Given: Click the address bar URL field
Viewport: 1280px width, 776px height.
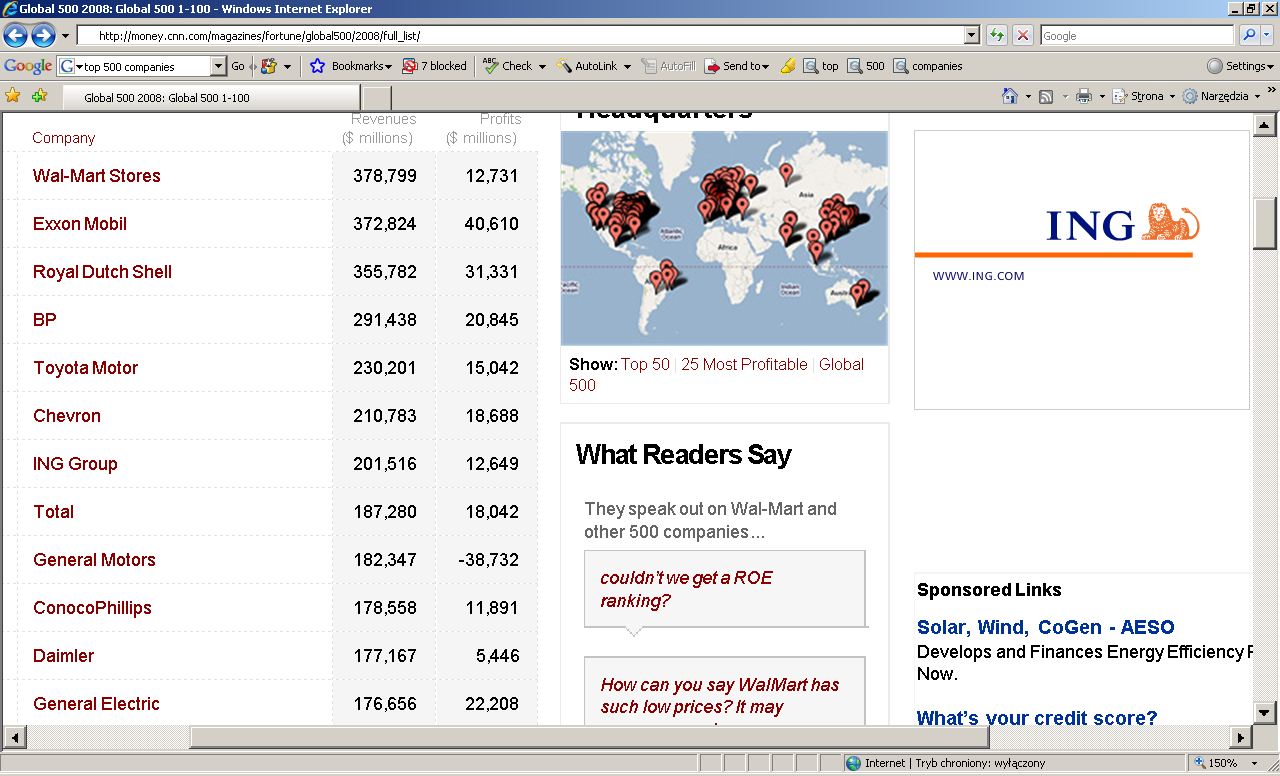Looking at the screenshot, I should click(x=520, y=36).
